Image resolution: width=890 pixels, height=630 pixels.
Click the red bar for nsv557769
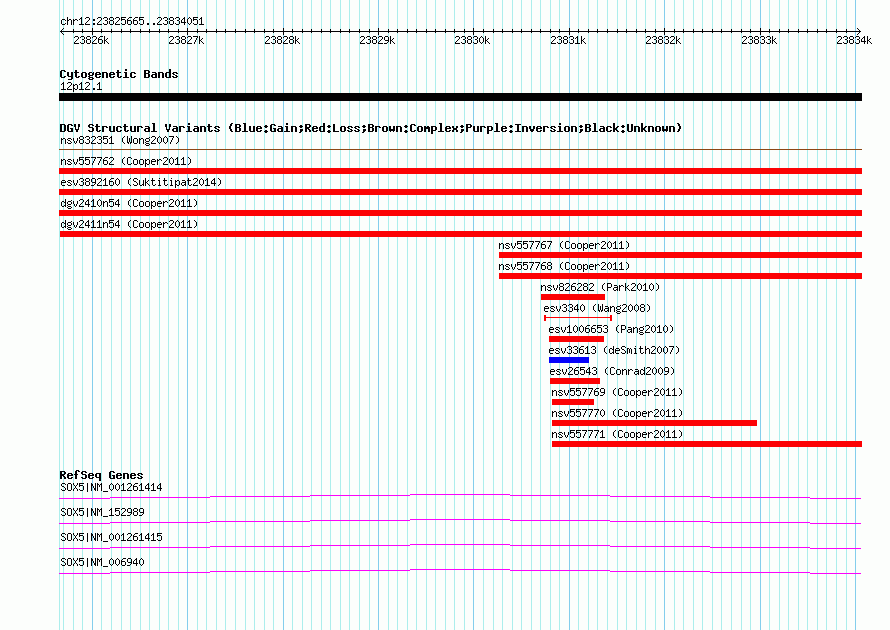[x=573, y=402]
